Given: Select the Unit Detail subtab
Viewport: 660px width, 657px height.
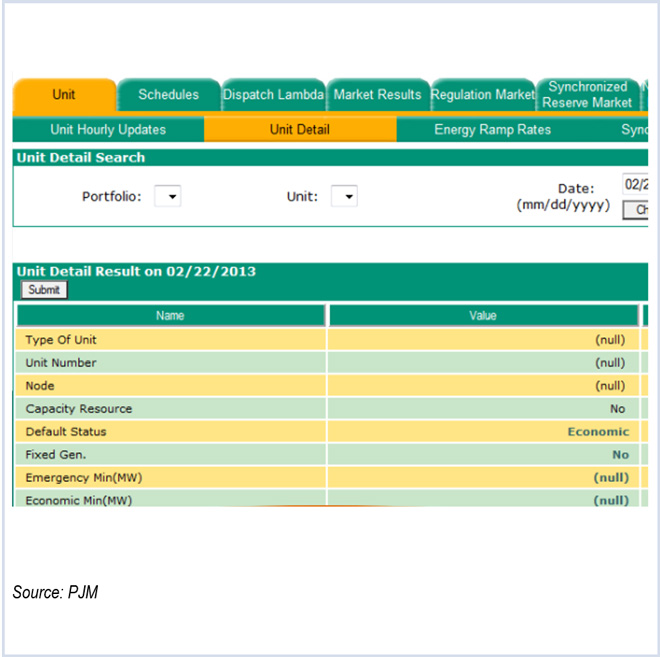Looking at the screenshot, I should (300, 130).
